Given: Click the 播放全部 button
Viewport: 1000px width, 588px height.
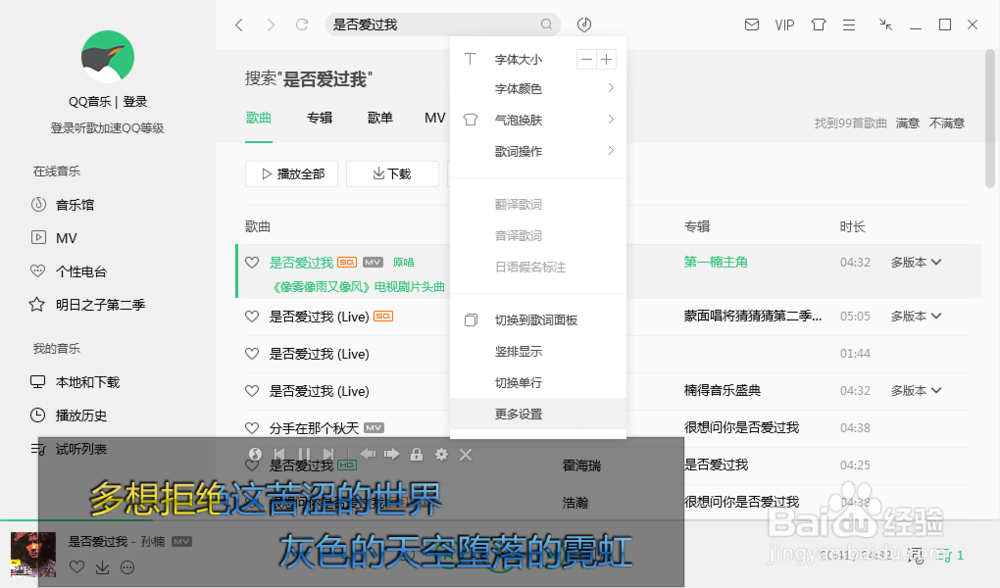Looking at the screenshot, I should pyautogui.click(x=291, y=173).
